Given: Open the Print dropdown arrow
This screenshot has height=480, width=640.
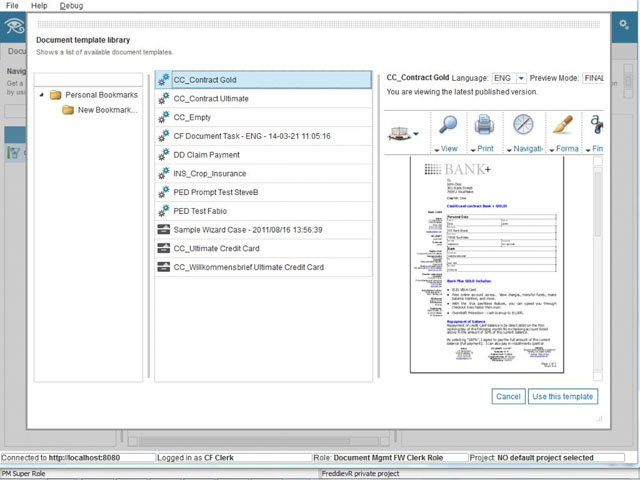Looking at the screenshot, I should (x=475, y=149).
